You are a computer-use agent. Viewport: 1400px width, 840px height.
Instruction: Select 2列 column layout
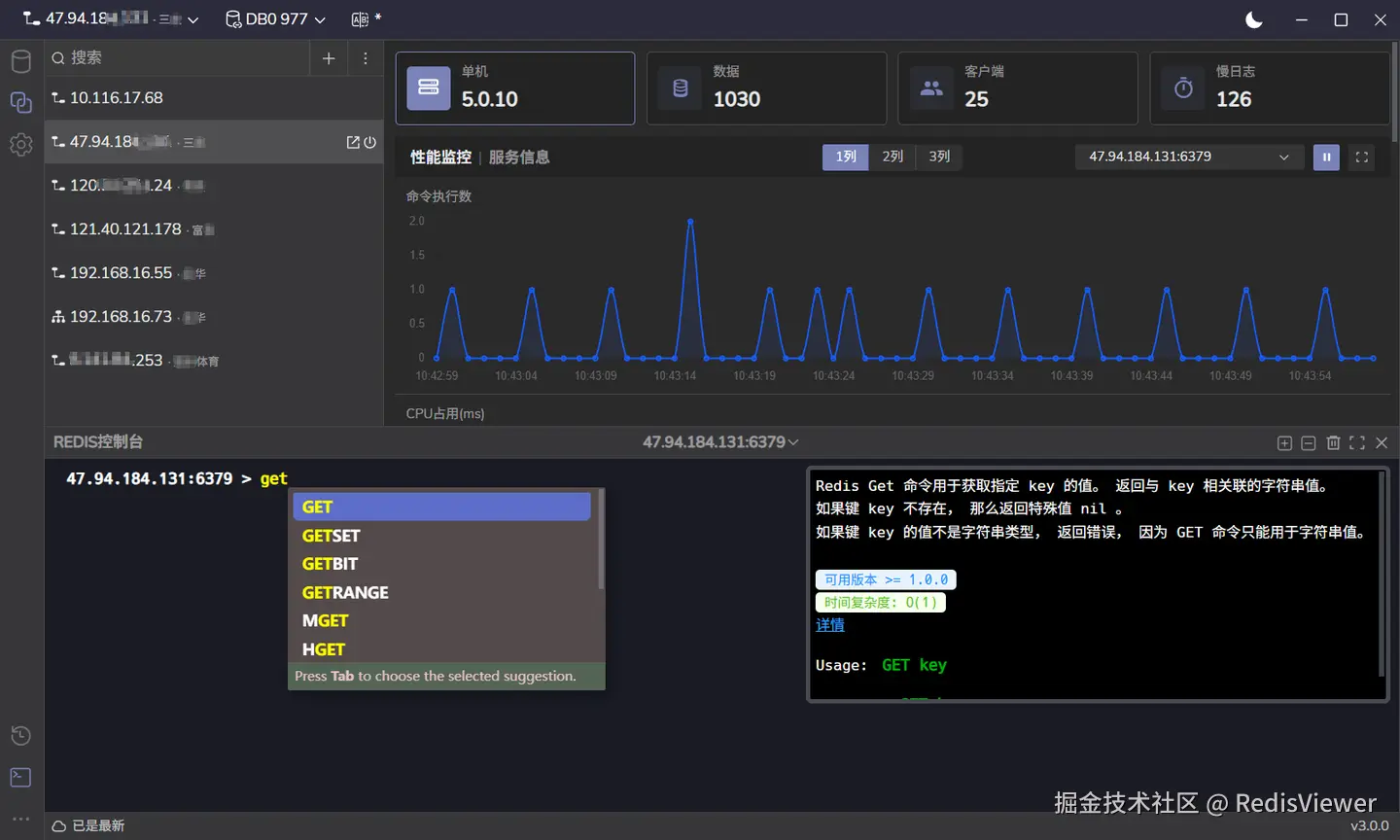(x=892, y=157)
